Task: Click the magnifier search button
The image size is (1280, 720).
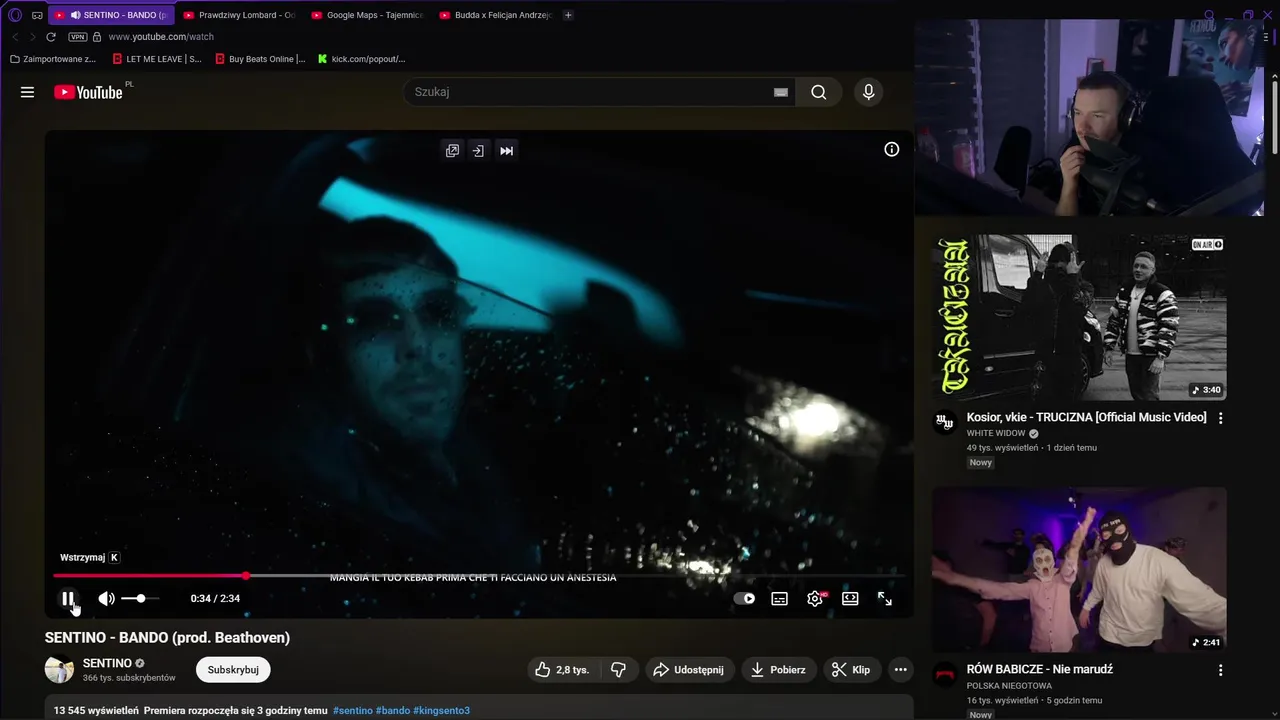Action: tap(819, 92)
